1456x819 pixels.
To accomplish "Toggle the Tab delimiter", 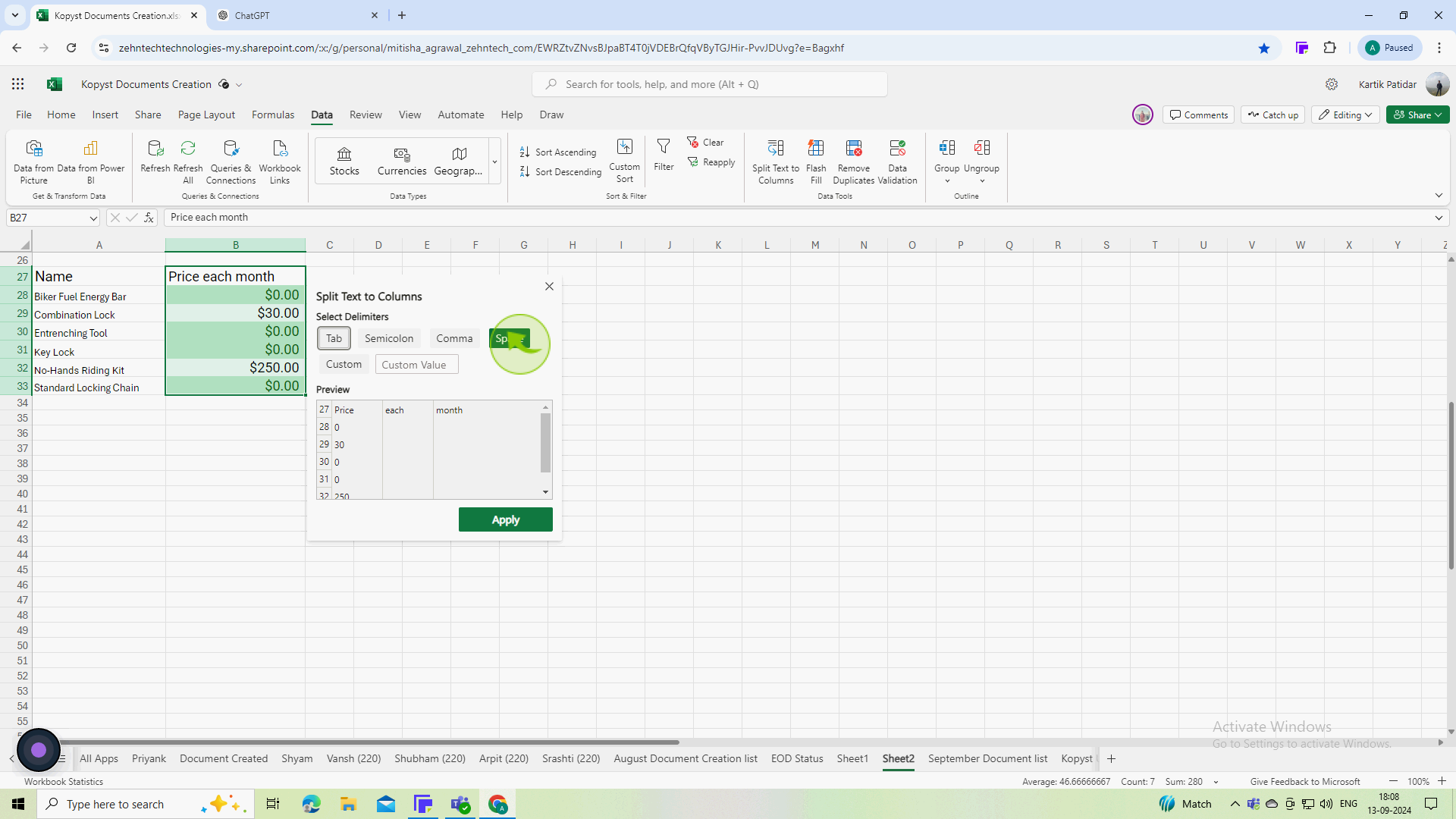I will (x=334, y=338).
